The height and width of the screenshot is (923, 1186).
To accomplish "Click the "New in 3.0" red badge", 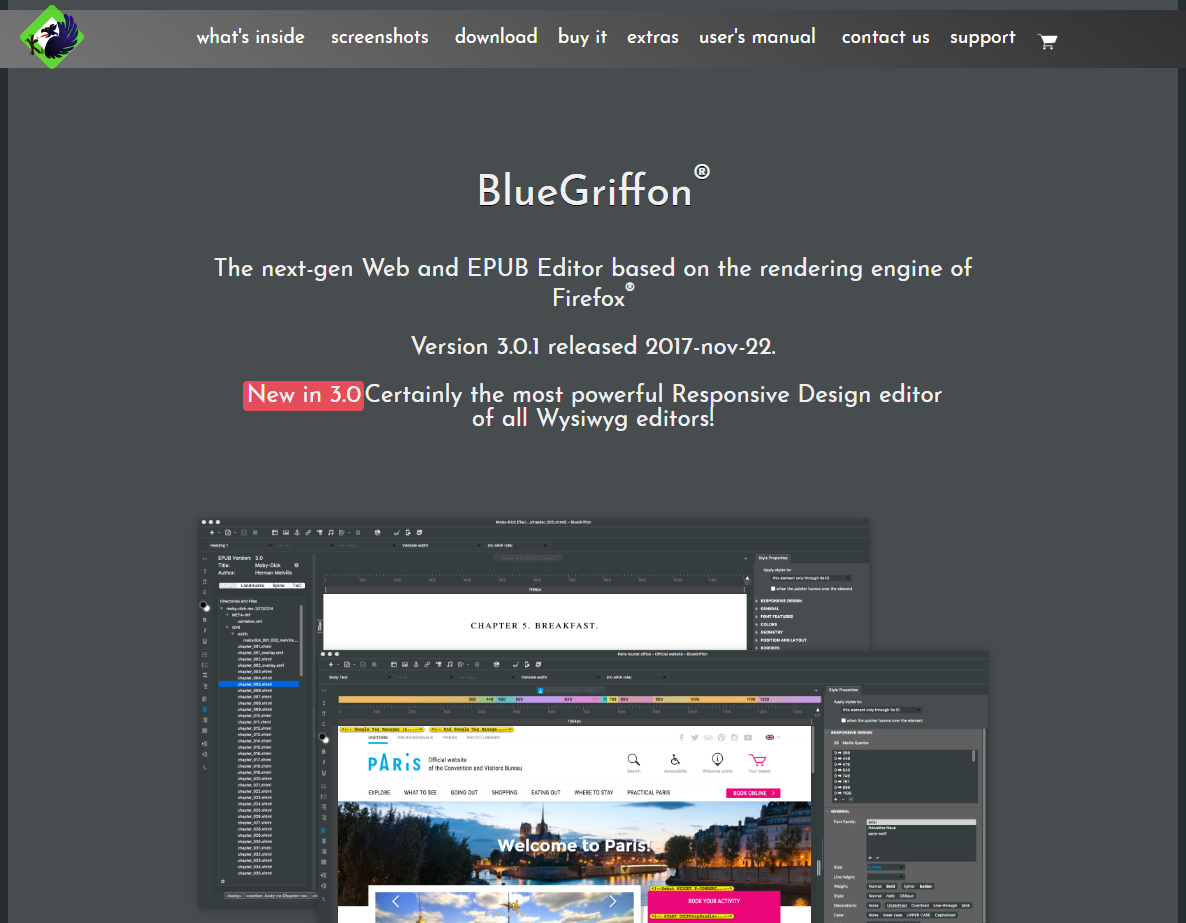I will (x=303, y=395).
